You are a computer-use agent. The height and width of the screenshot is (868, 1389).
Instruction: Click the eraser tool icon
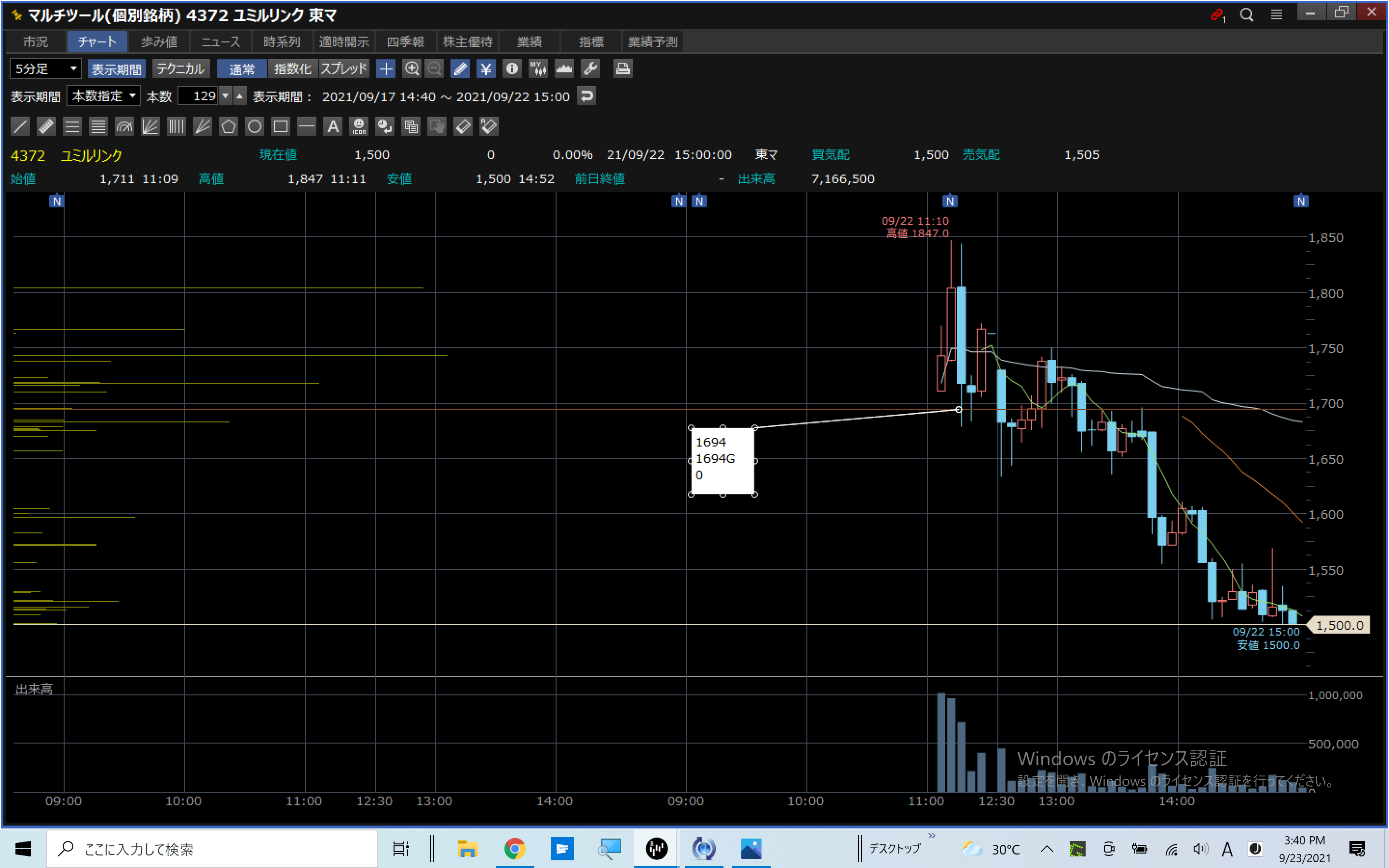point(463,126)
